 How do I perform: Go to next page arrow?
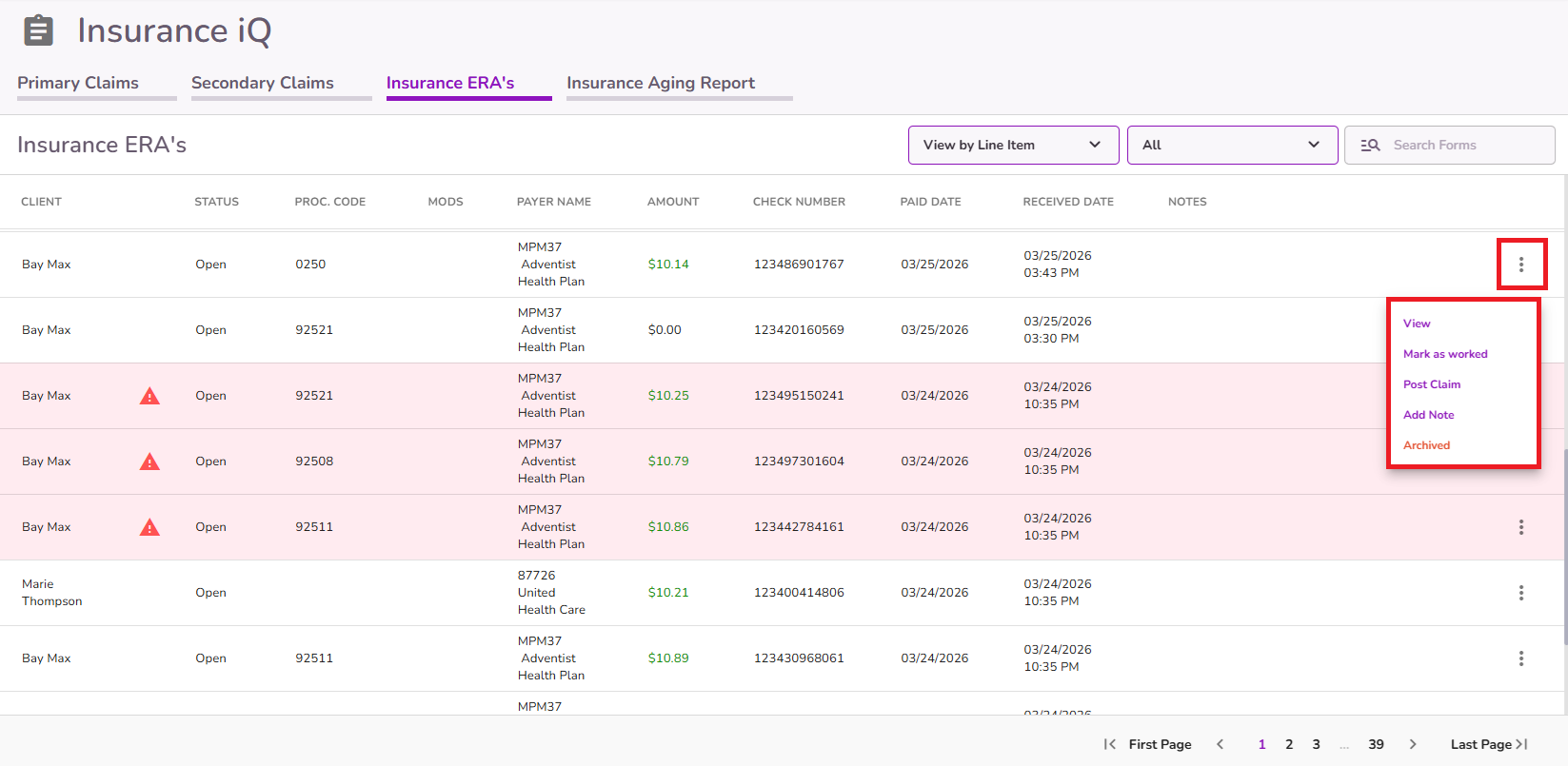(x=1413, y=744)
